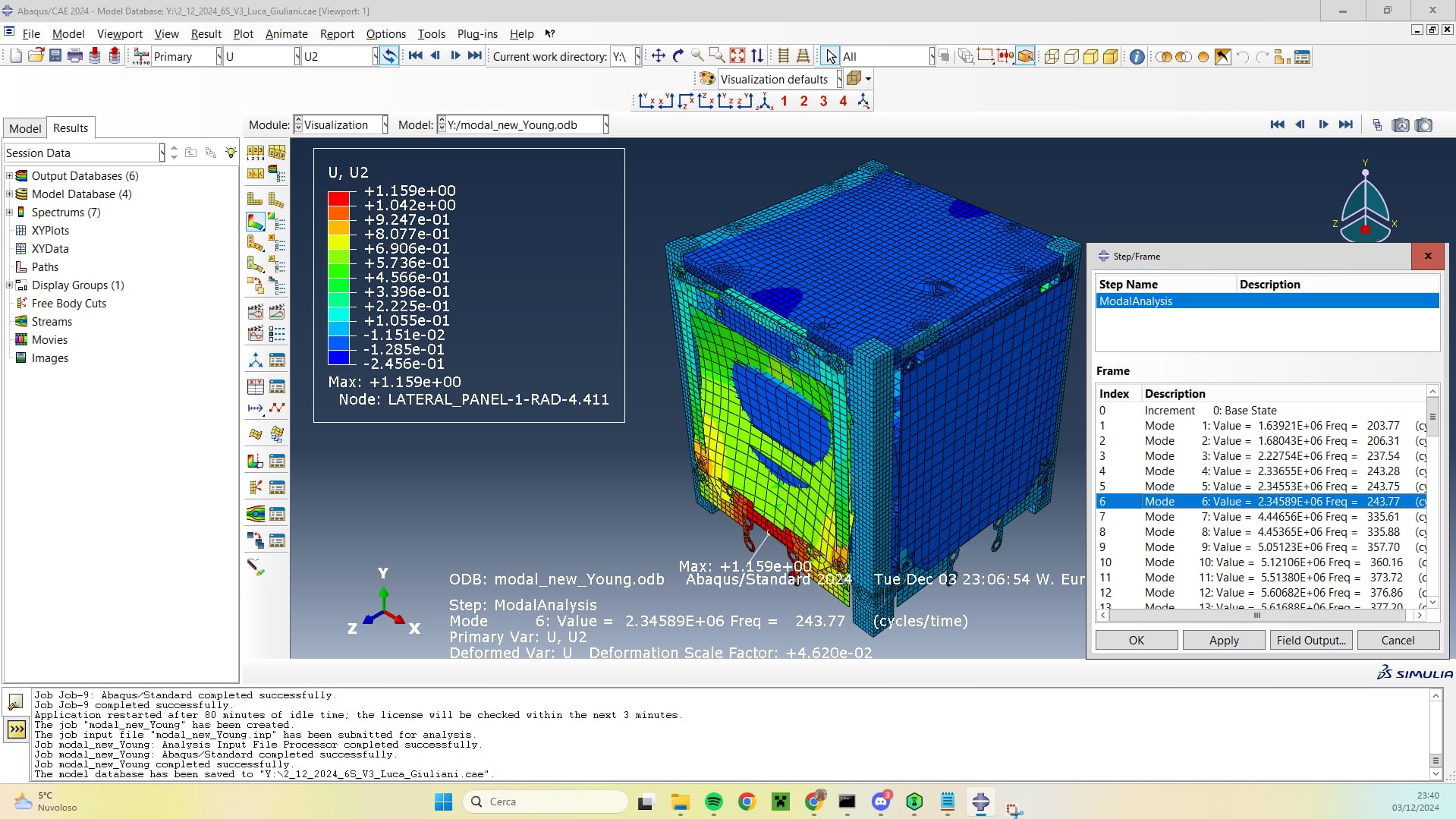This screenshot has width=1456, height=819.
Task: Click the Create Stream toolbox icon
Action: 255,514
